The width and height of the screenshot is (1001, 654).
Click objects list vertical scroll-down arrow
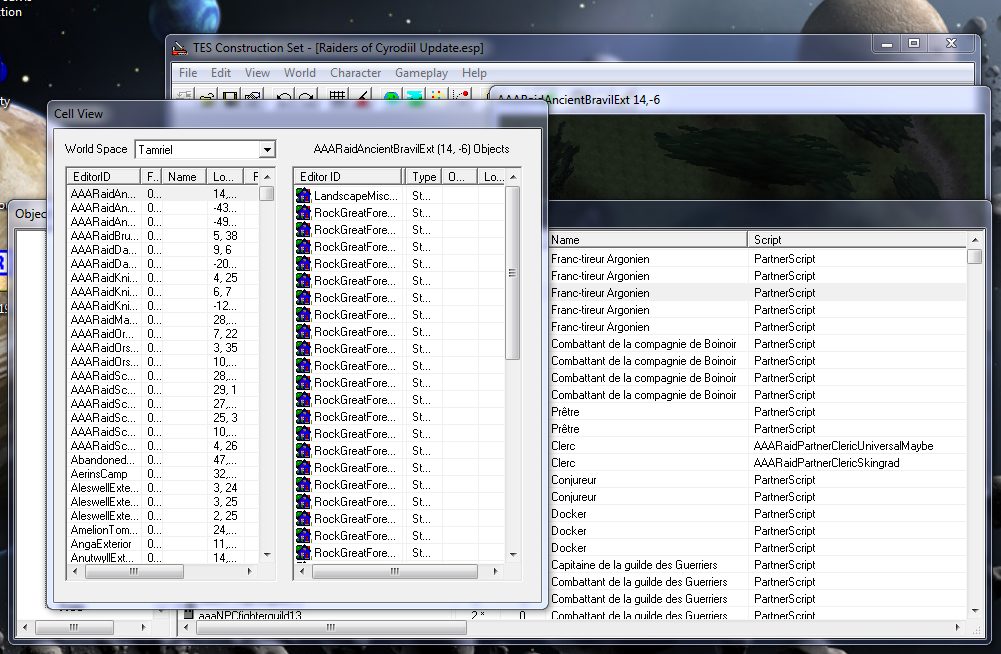point(513,555)
